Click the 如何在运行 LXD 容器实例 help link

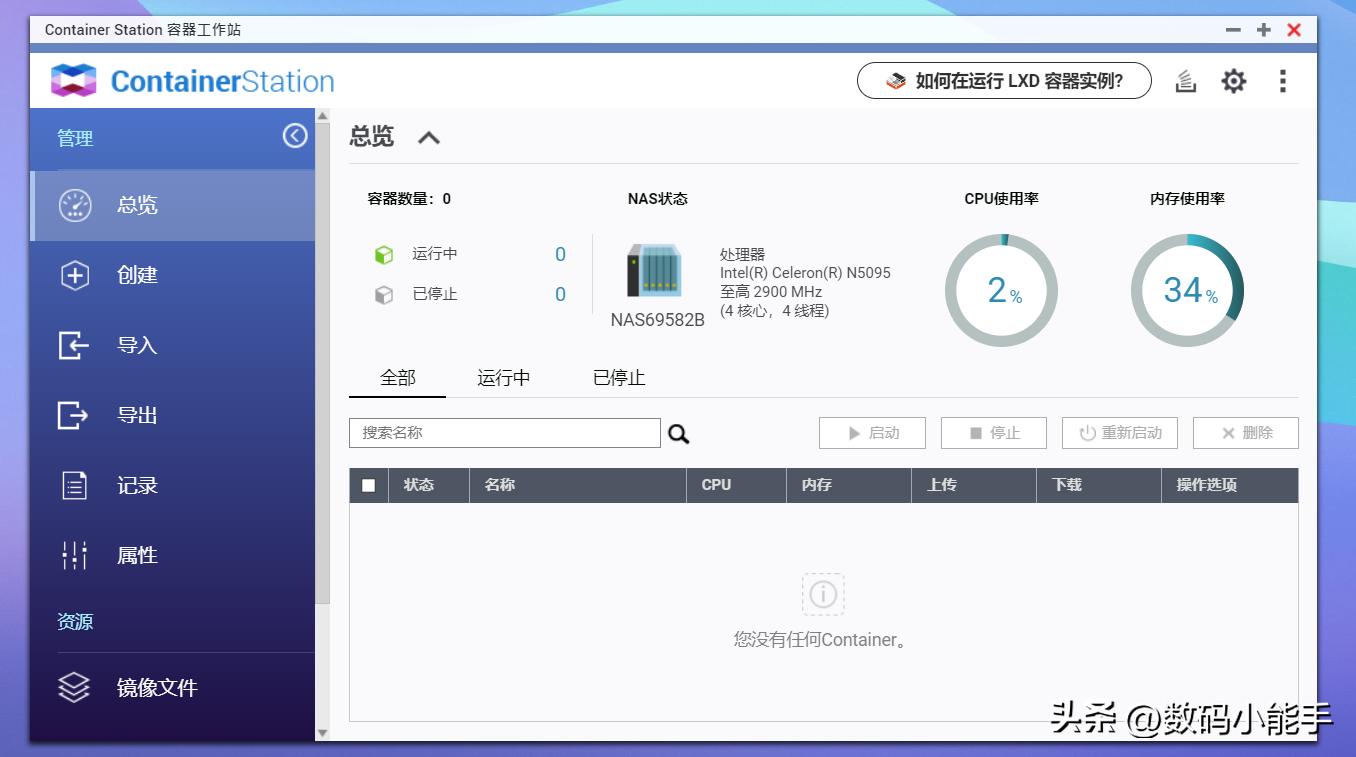pos(1004,81)
